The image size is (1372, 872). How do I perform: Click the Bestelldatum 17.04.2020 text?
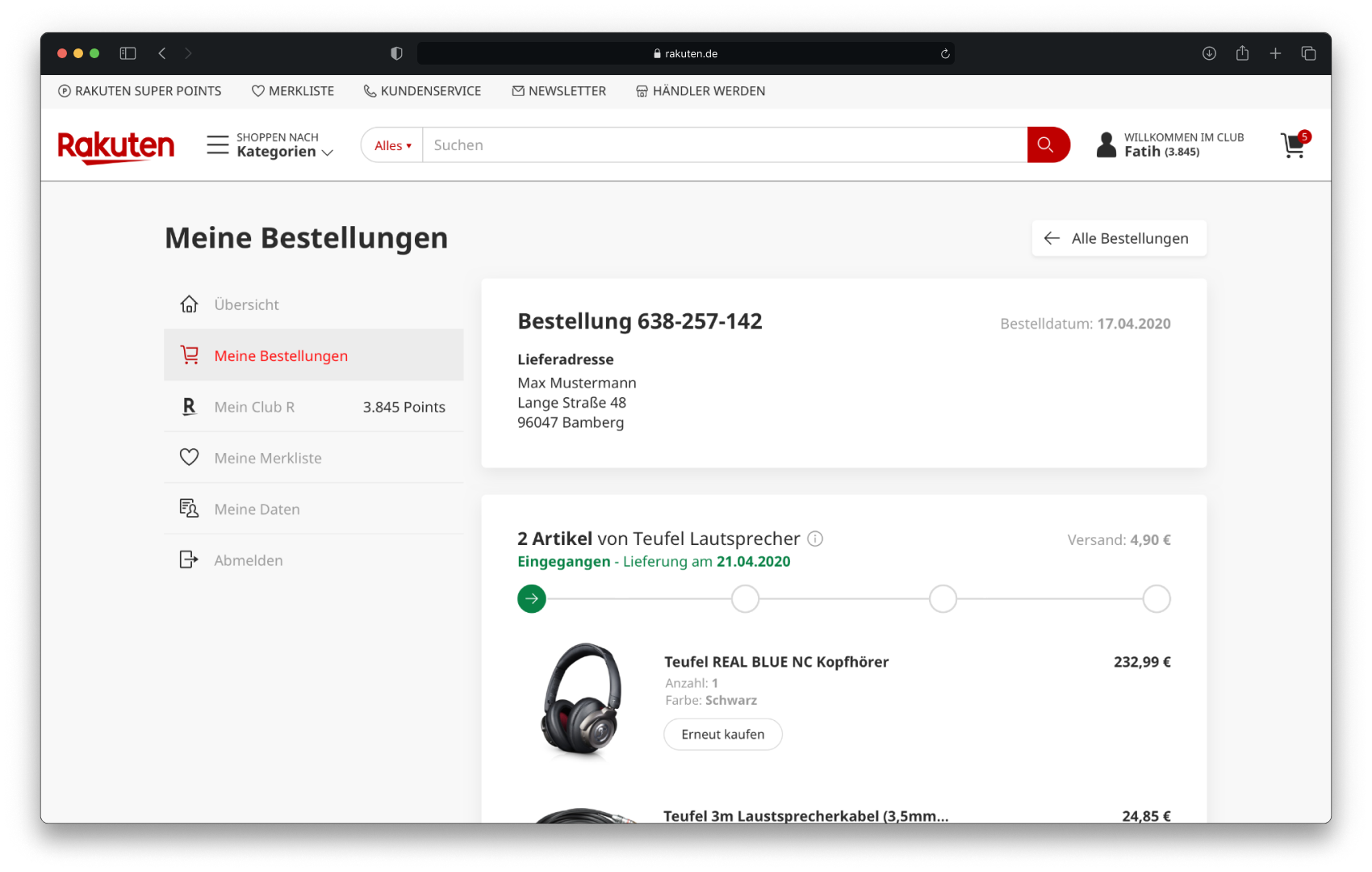1085,324
